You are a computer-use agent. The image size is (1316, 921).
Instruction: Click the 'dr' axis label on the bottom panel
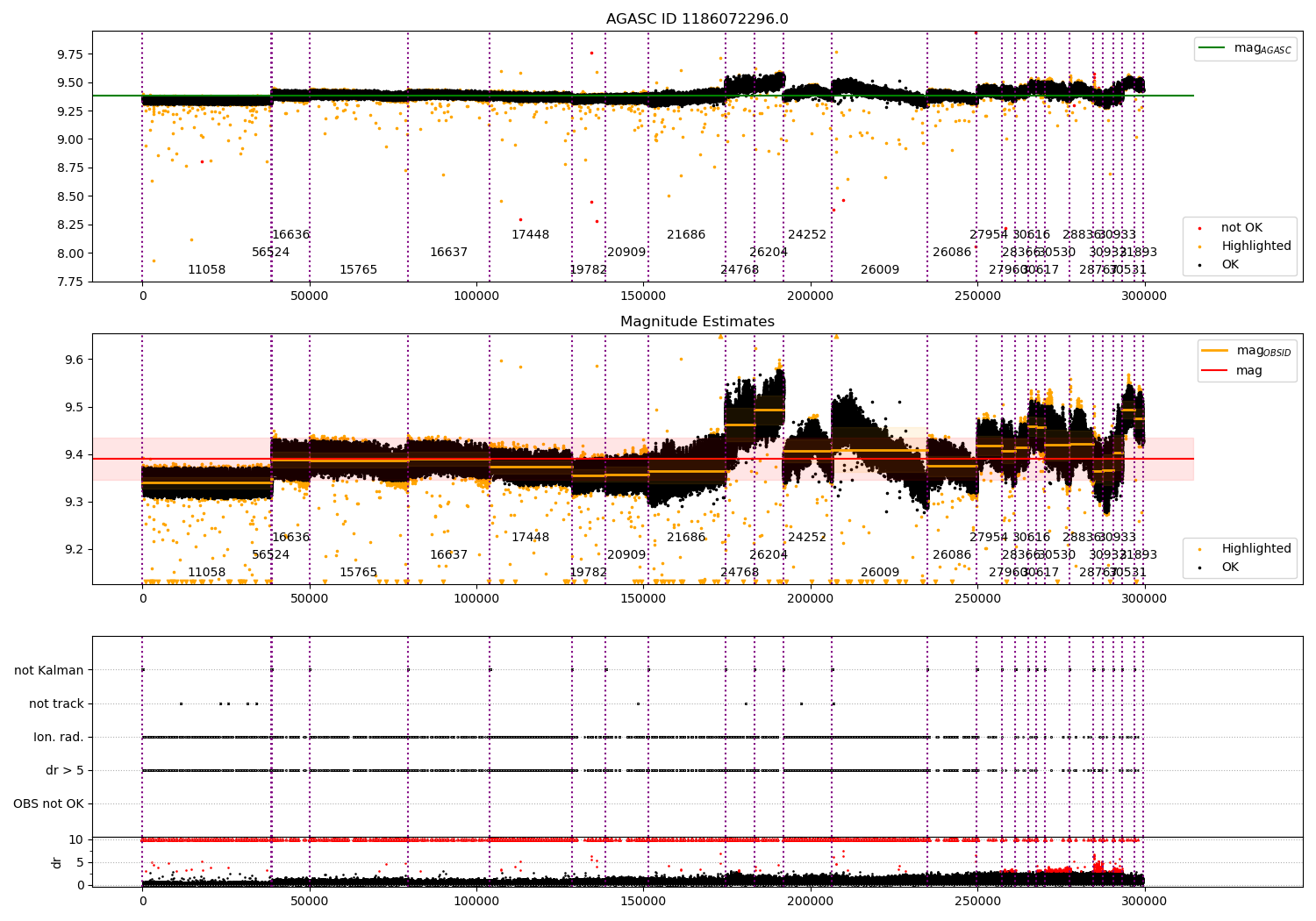pyautogui.click(x=57, y=862)
